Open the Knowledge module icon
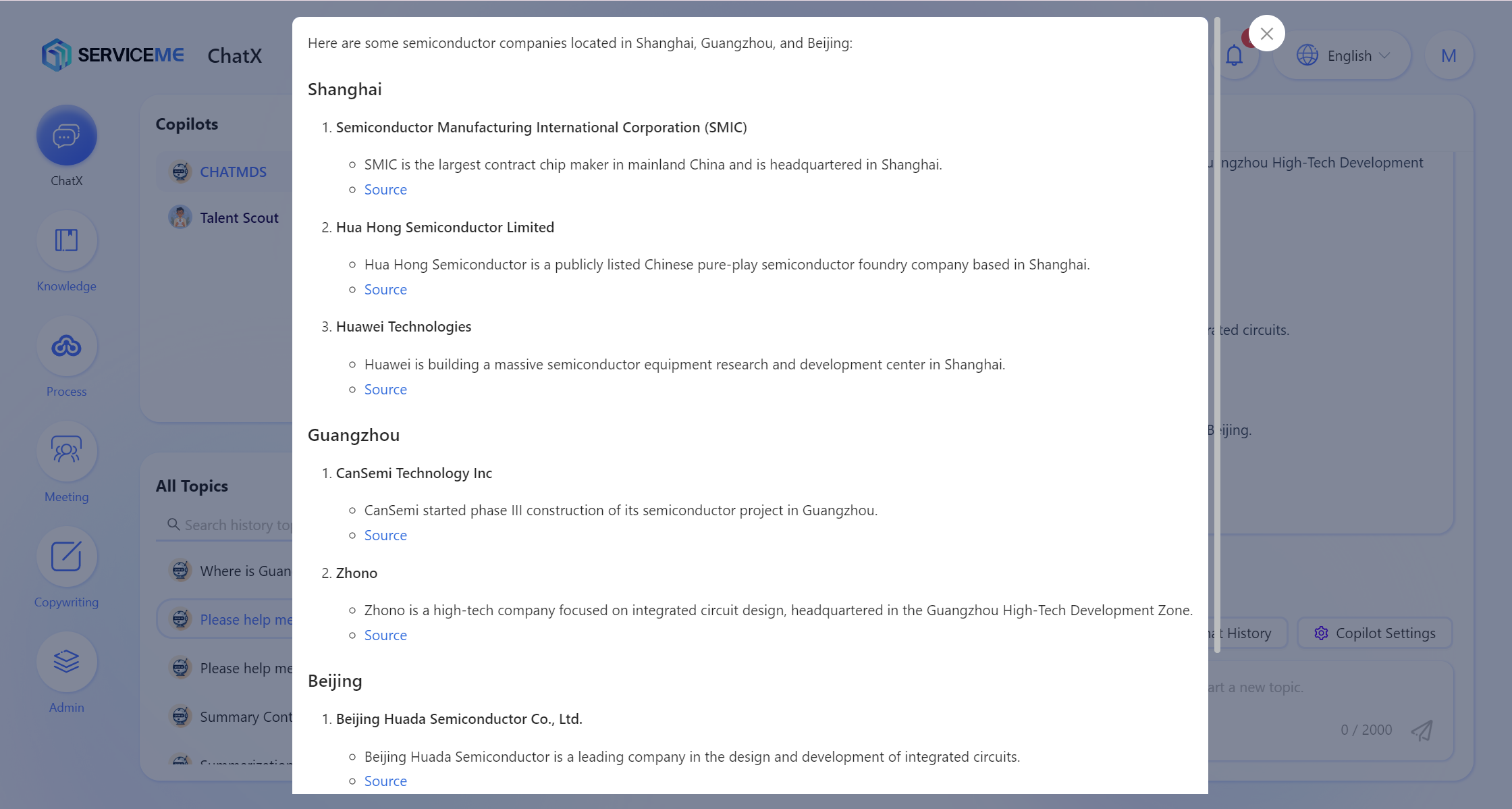1512x809 pixels. [66, 240]
